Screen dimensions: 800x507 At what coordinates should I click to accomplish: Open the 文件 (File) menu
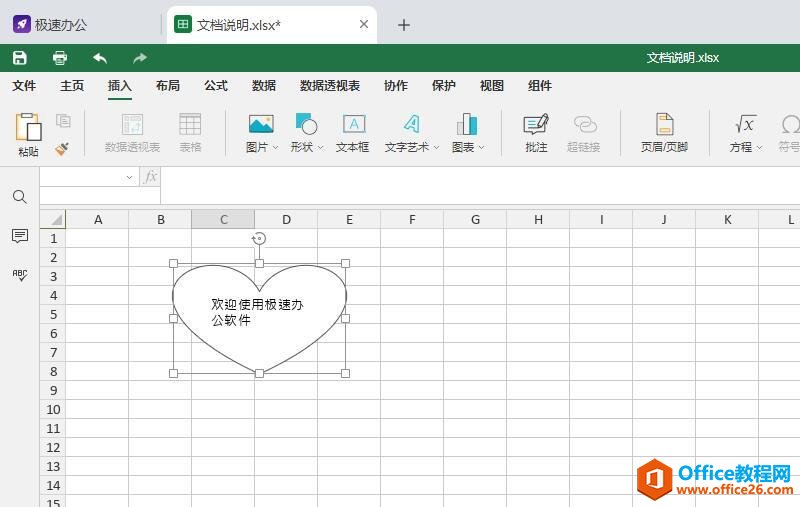pos(24,86)
